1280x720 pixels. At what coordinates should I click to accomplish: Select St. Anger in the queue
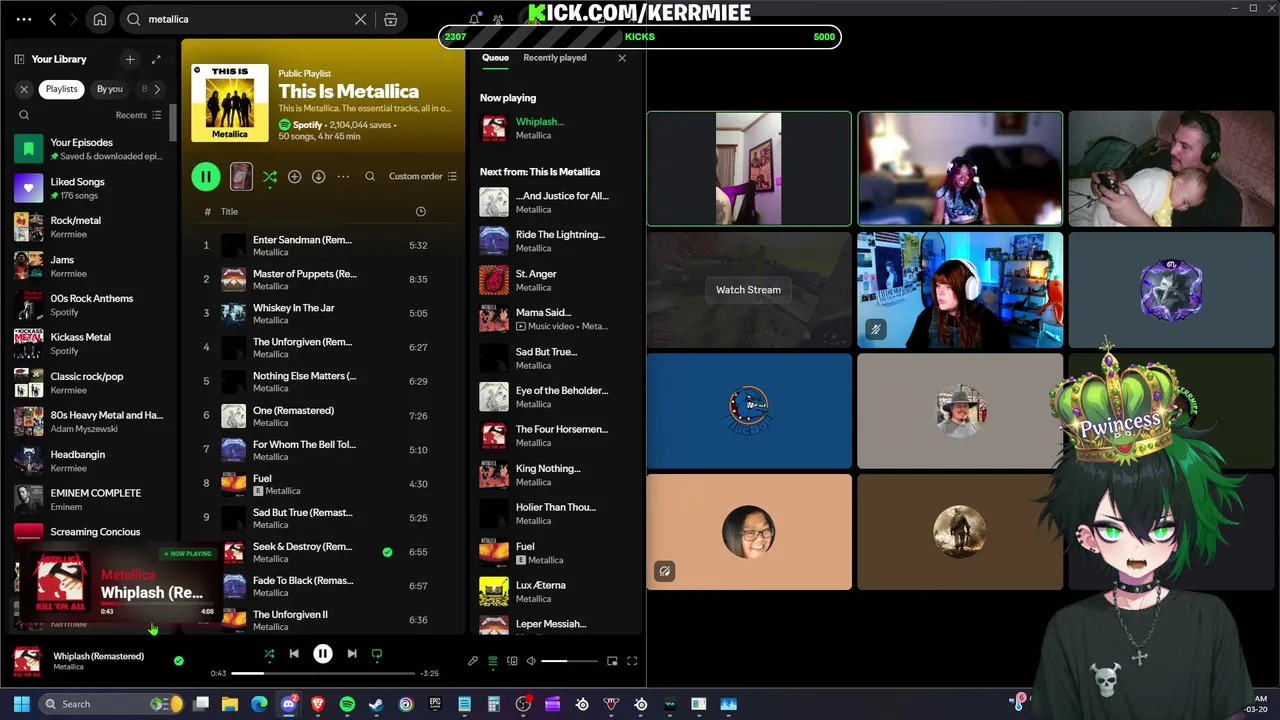point(553,280)
